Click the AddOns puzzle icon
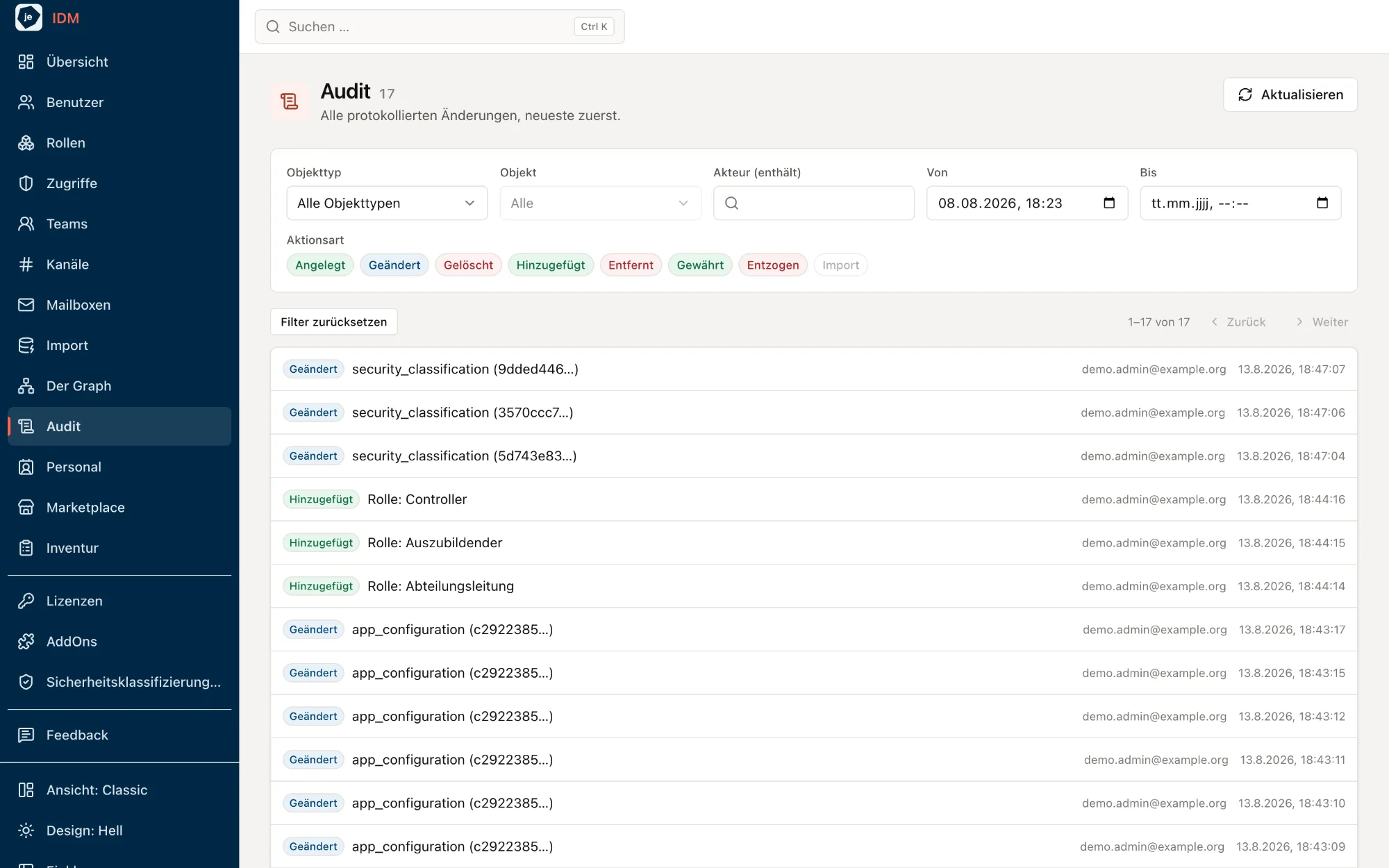Image resolution: width=1389 pixels, height=868 pixels. click(26, 642)
